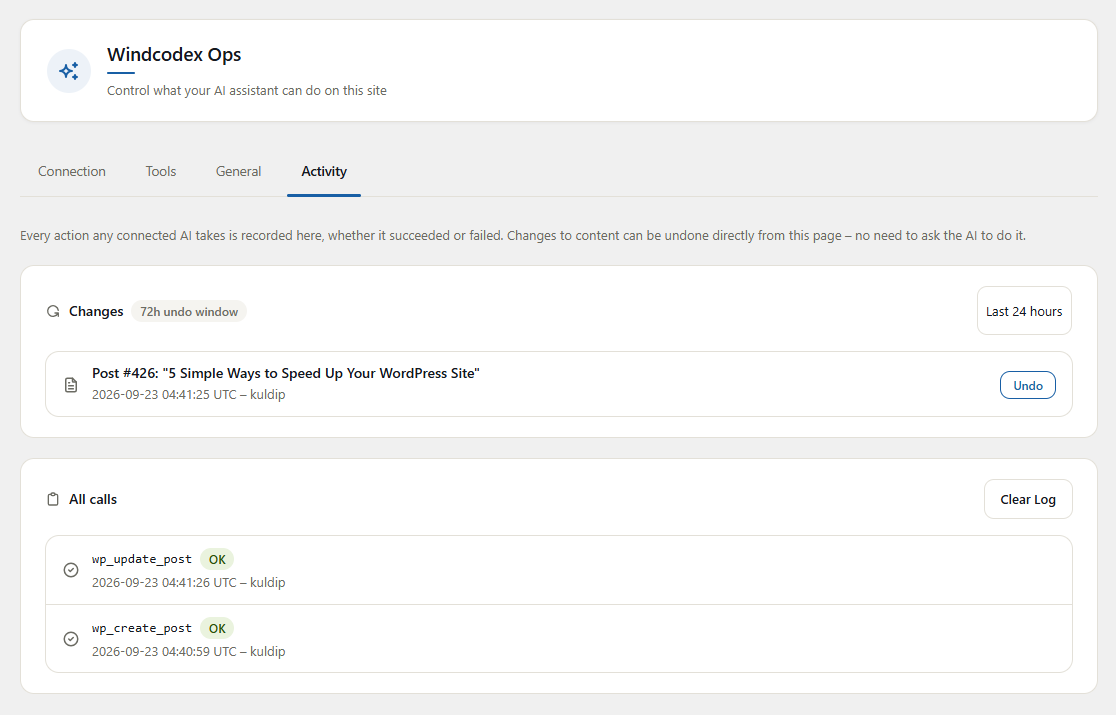Click the description text about recorded AI actions
This screenshot has width=1116, height=715.
pyautogui.click(x=523, y=235)
